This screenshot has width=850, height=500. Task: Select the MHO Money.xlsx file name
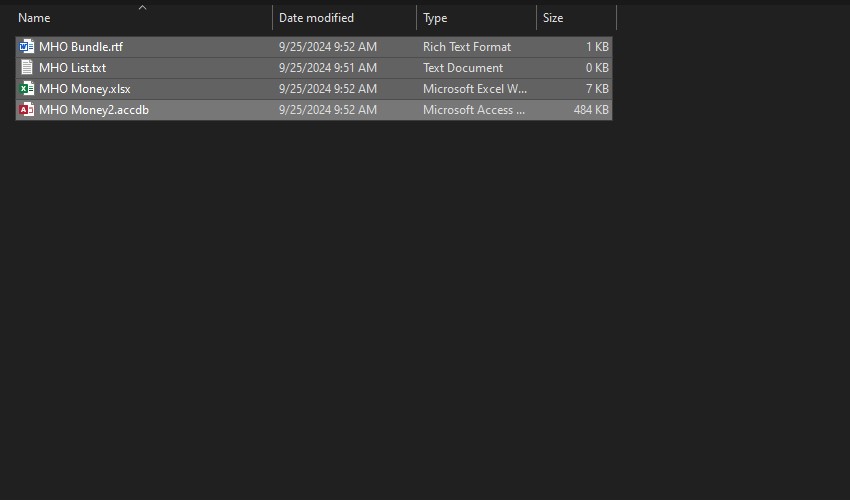pos(85,89)
